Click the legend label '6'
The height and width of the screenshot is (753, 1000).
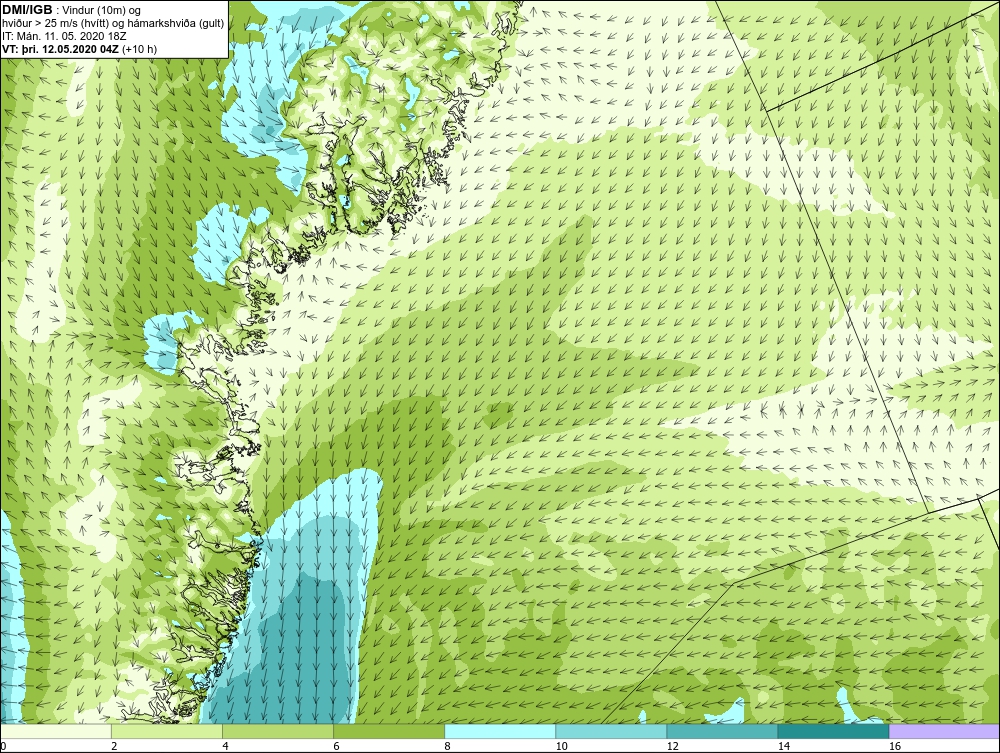pyautogui.click(x=336, y=746)
